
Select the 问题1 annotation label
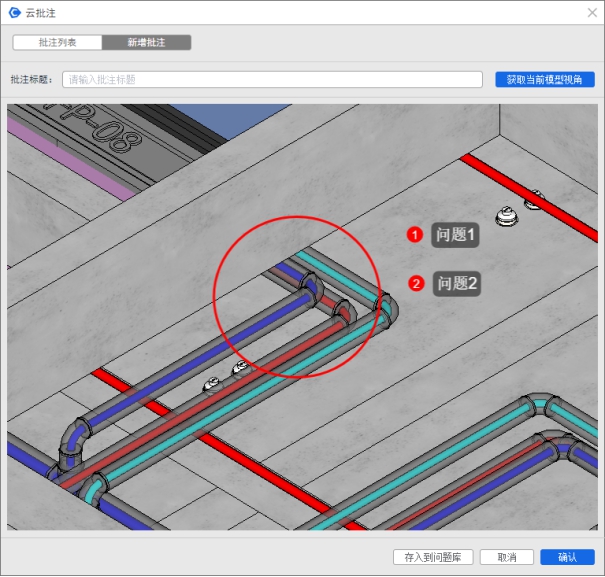pyautogui.click(x=456, y=235)
